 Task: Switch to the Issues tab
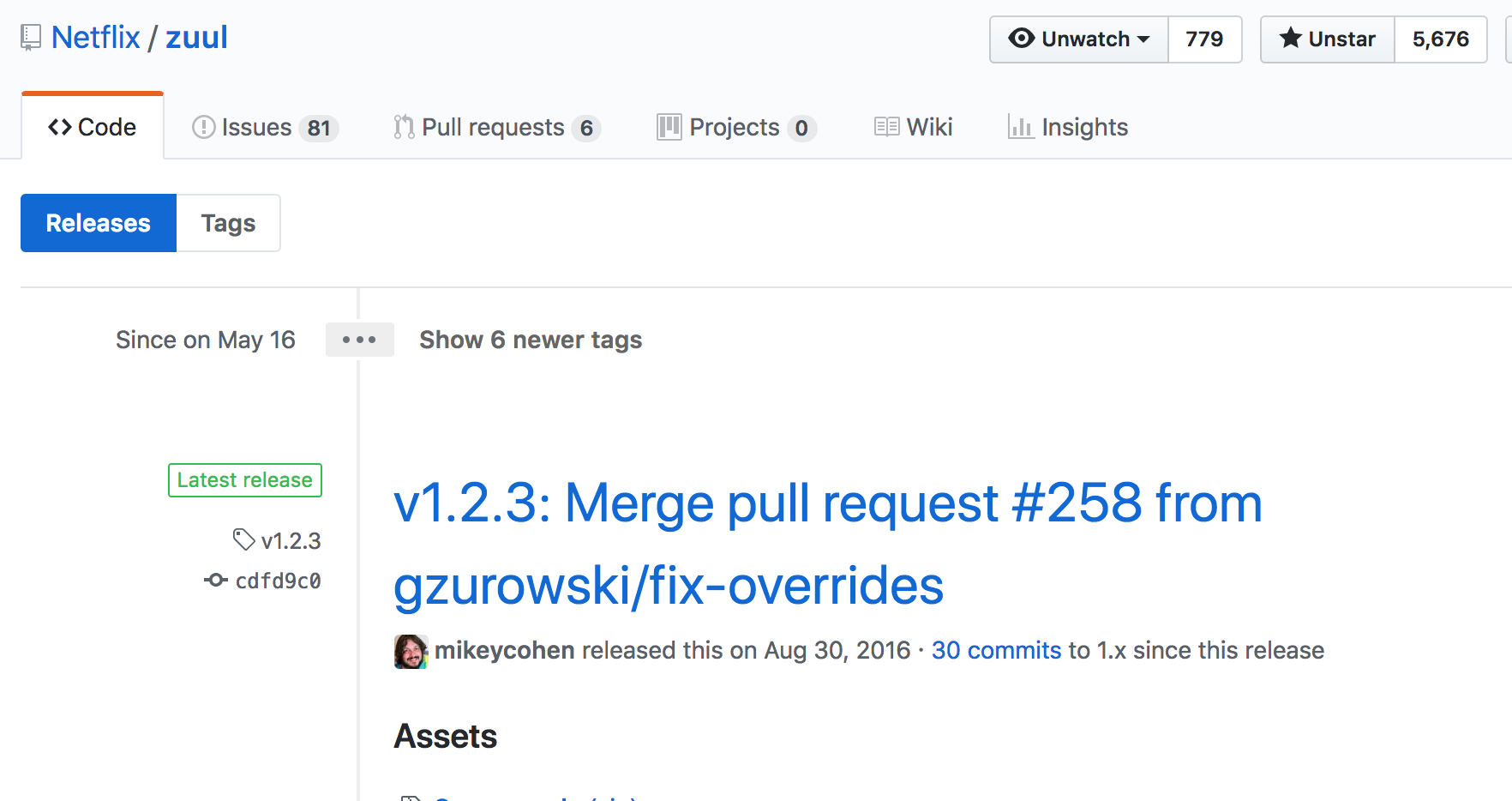[x=265, y=128]
